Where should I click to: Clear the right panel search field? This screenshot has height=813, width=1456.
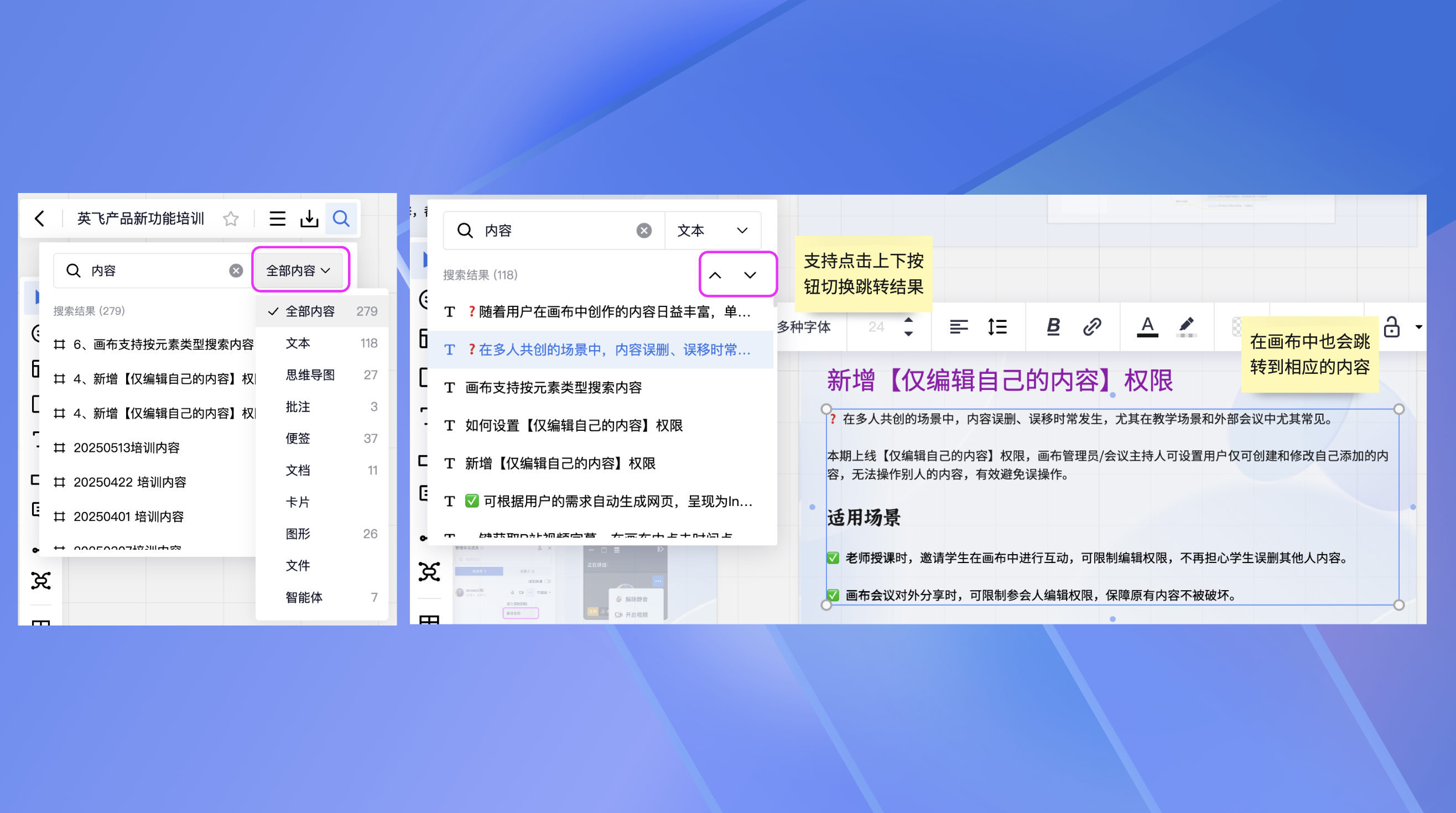pos(644,231)
